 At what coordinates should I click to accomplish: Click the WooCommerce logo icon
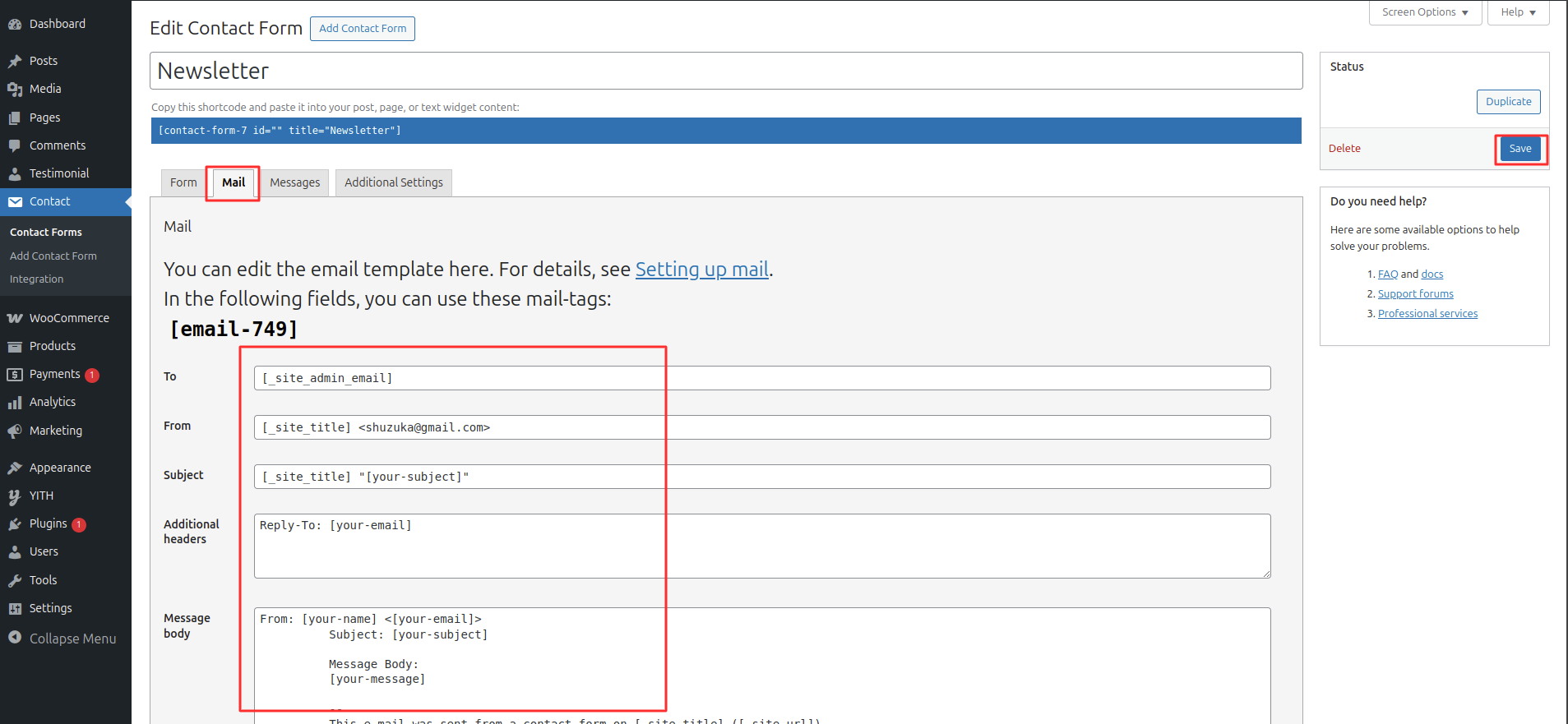click(15, 318)
